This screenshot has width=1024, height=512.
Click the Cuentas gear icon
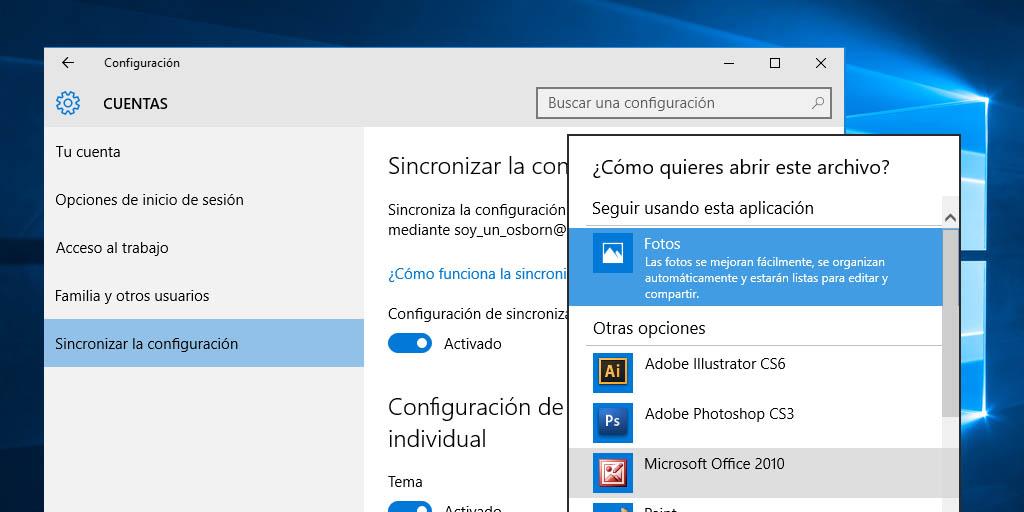point(68,103)
